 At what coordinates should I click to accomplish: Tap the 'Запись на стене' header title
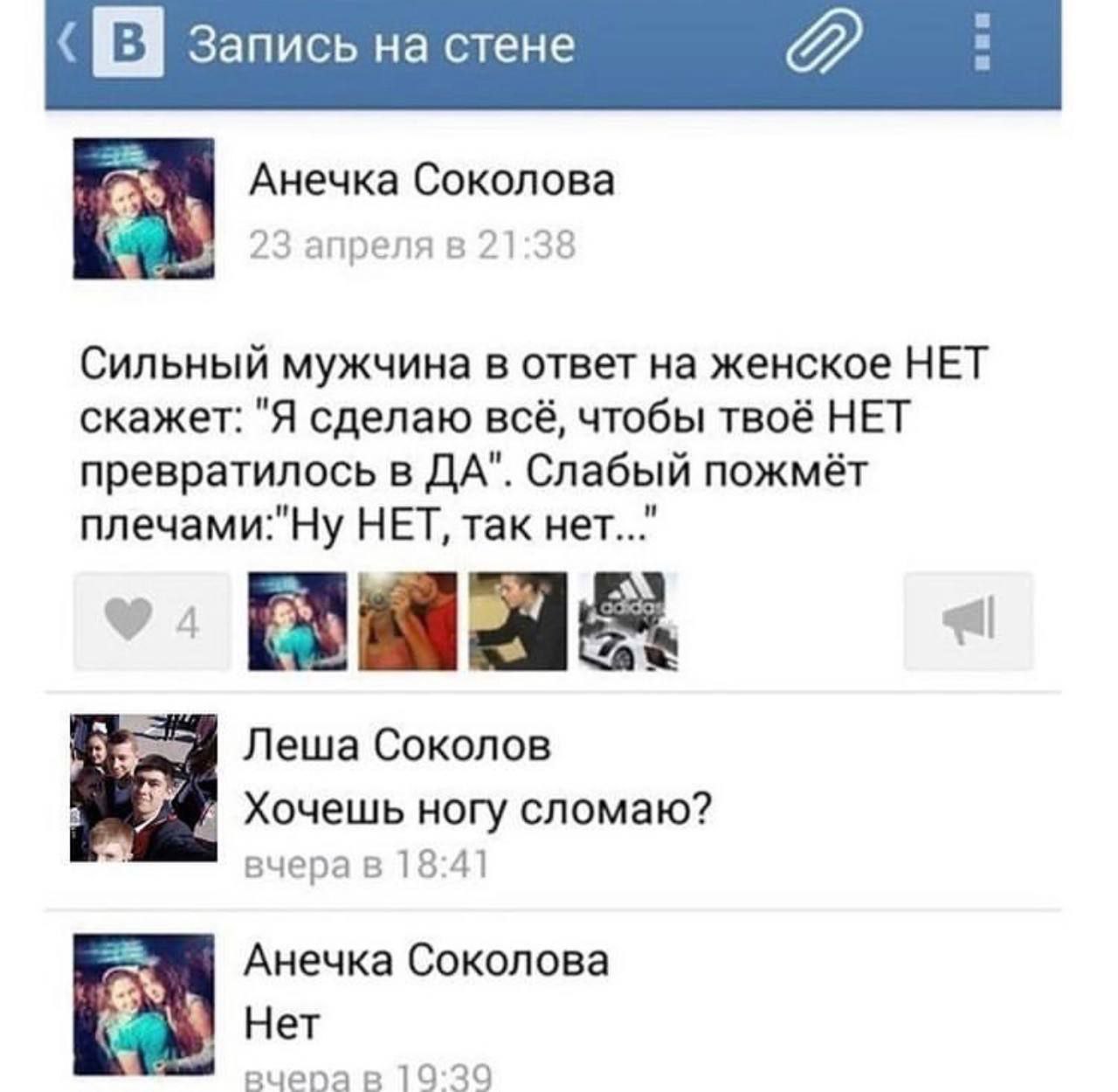pyautogui.click(x=383, y=45)
